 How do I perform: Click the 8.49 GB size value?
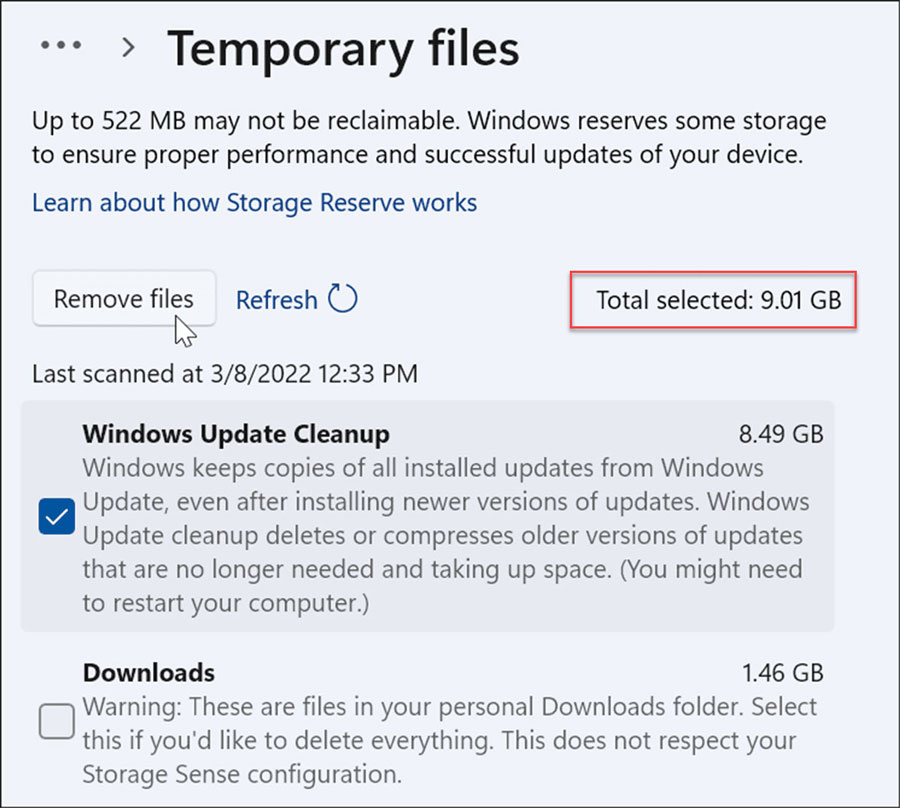(781, 434)
